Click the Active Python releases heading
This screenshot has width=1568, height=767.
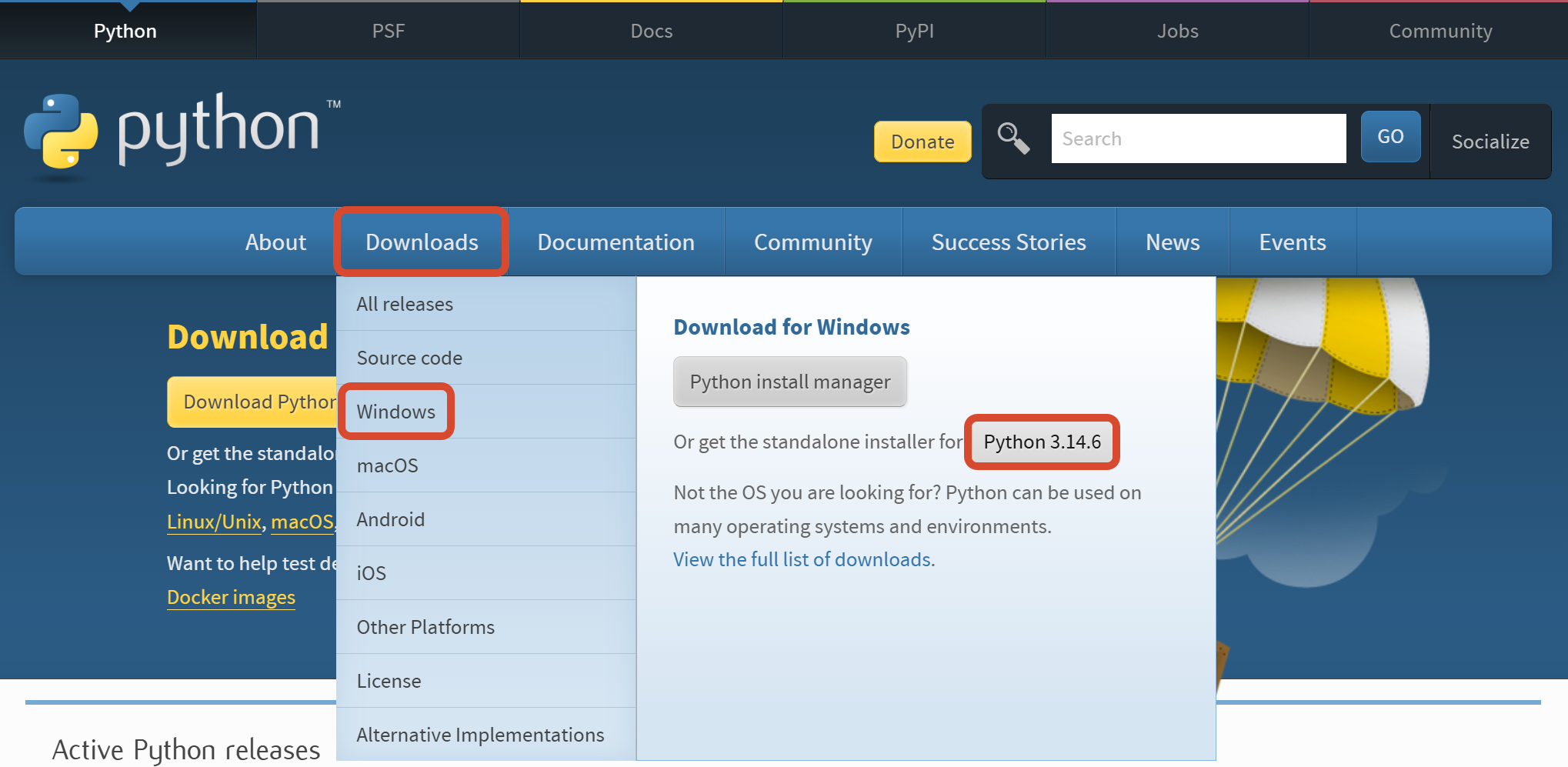tap(186, 749)
